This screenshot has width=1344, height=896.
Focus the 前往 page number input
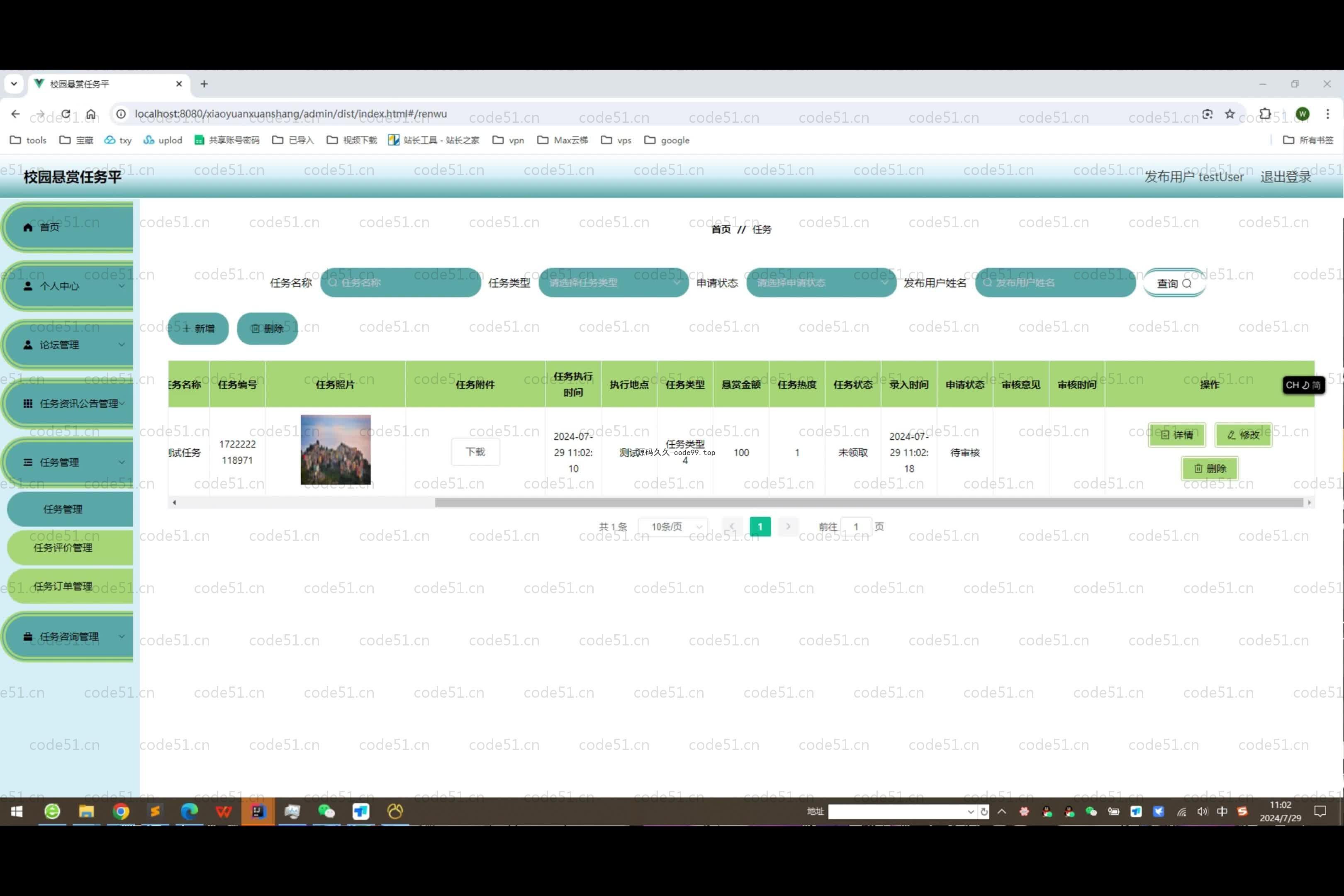(856, 526)
